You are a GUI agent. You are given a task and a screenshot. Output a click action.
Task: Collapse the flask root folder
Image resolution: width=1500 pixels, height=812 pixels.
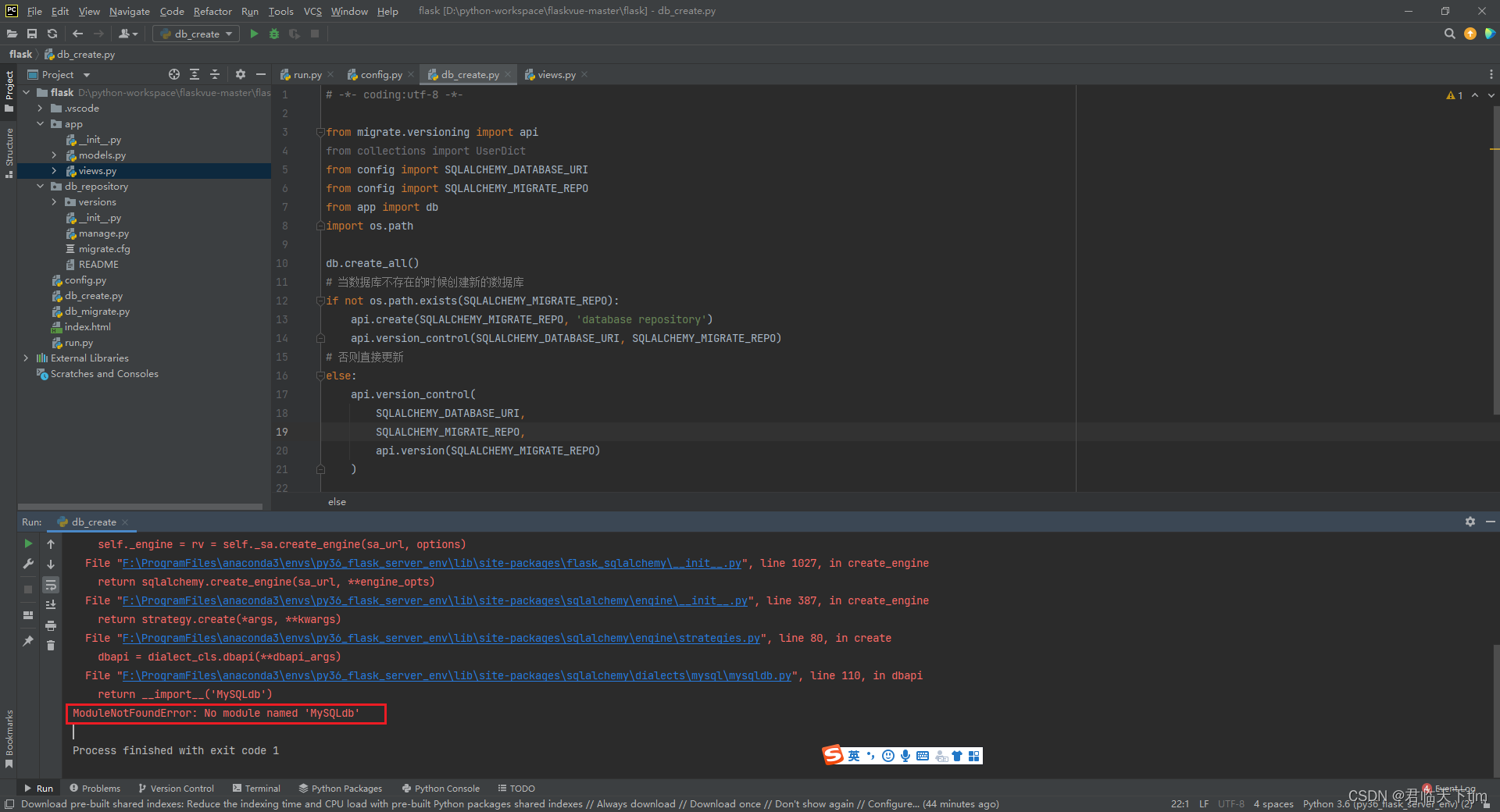27,92
